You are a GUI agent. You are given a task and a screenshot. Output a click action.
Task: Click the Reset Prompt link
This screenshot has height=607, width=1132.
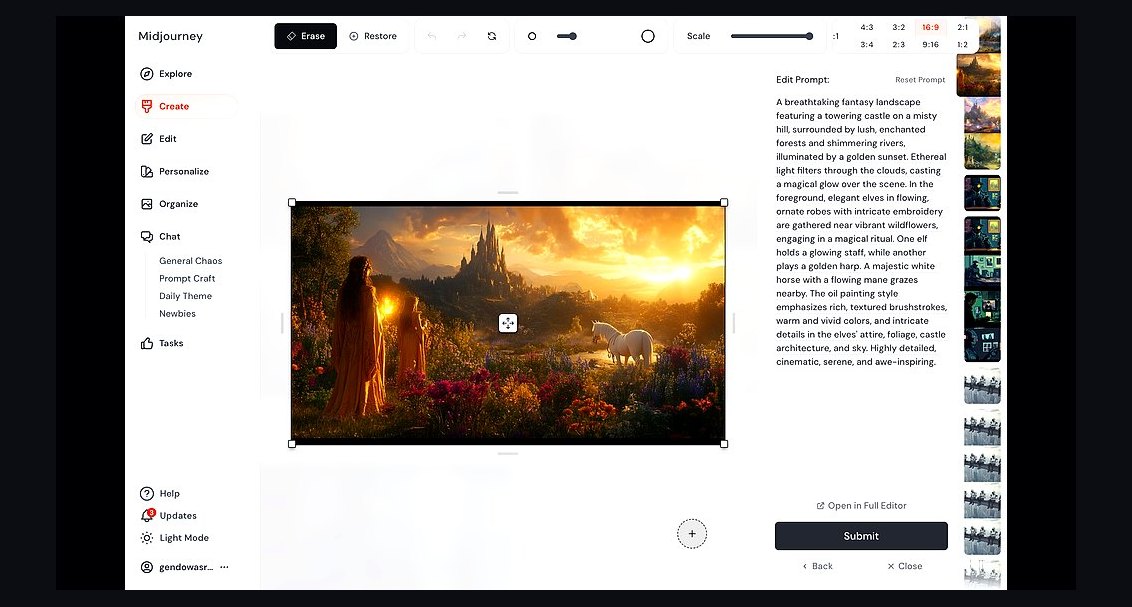(920, 80)
